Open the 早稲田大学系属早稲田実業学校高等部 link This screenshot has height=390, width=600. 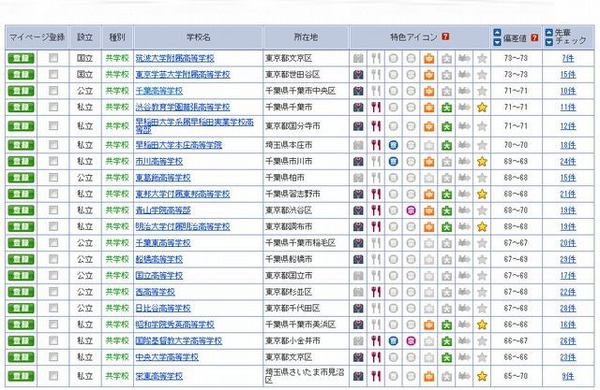point(194,126)
